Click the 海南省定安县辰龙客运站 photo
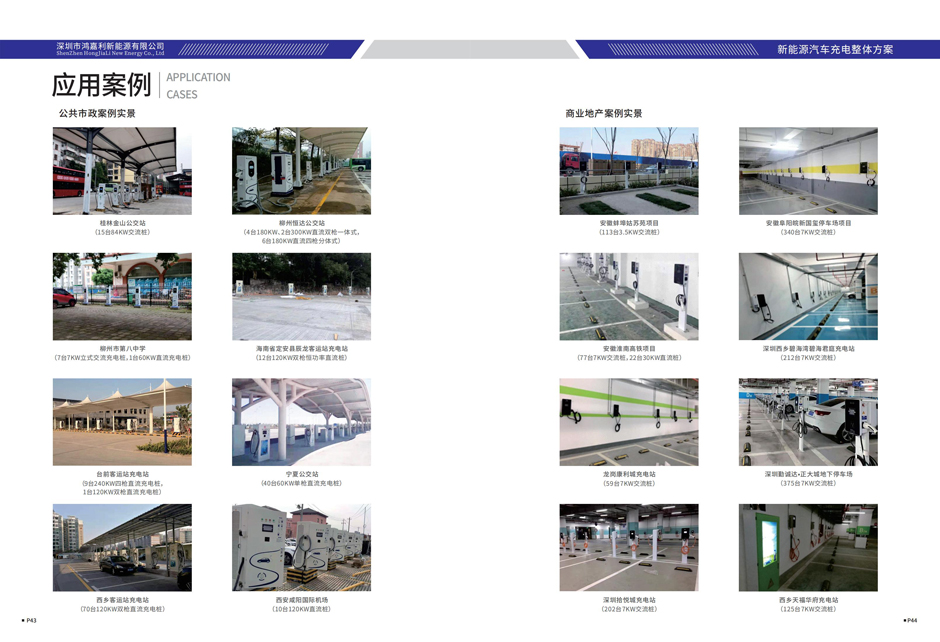 301,296
